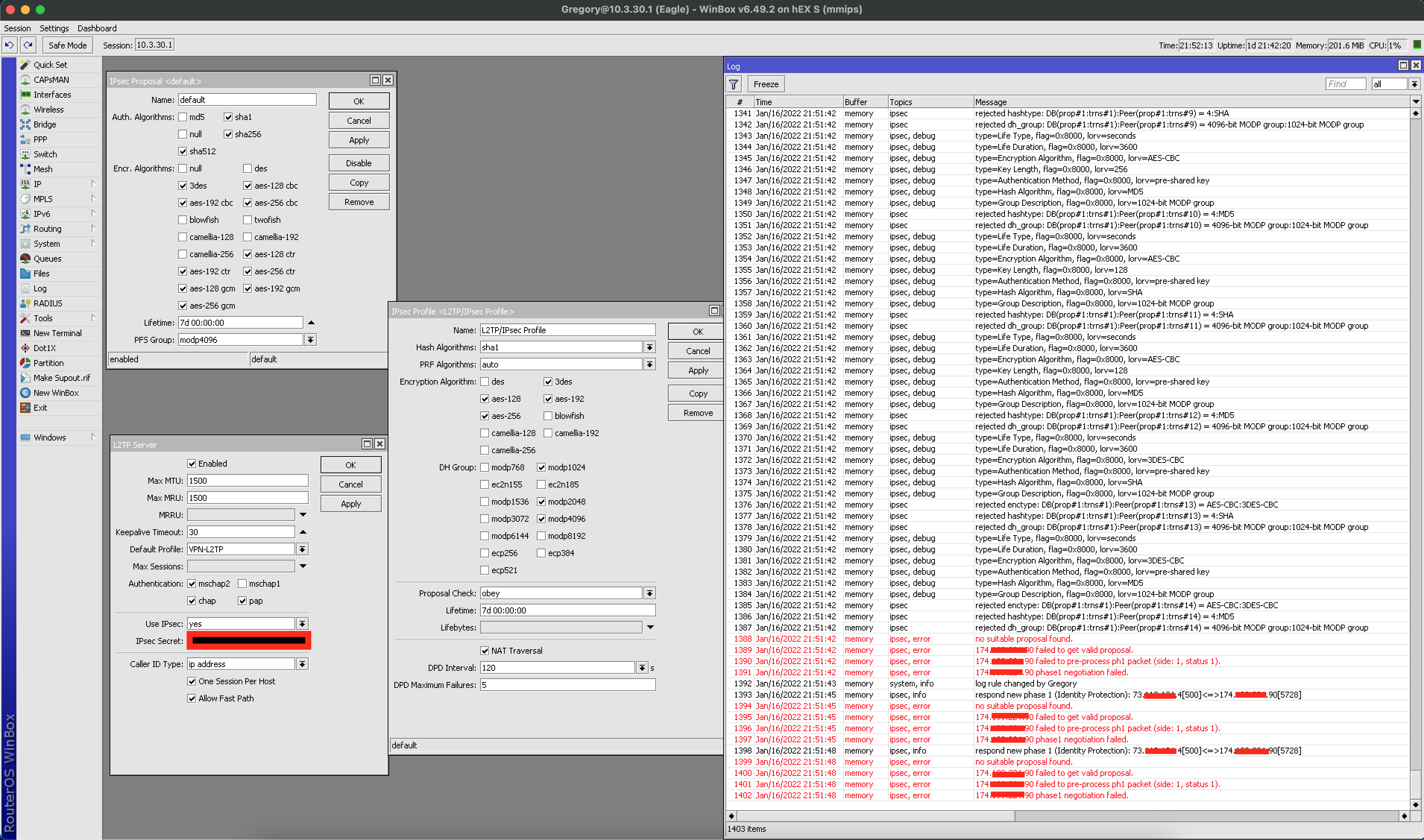Click the IPsec Secret field
This screenshot has width=1424, height=840.
[249, 641]
